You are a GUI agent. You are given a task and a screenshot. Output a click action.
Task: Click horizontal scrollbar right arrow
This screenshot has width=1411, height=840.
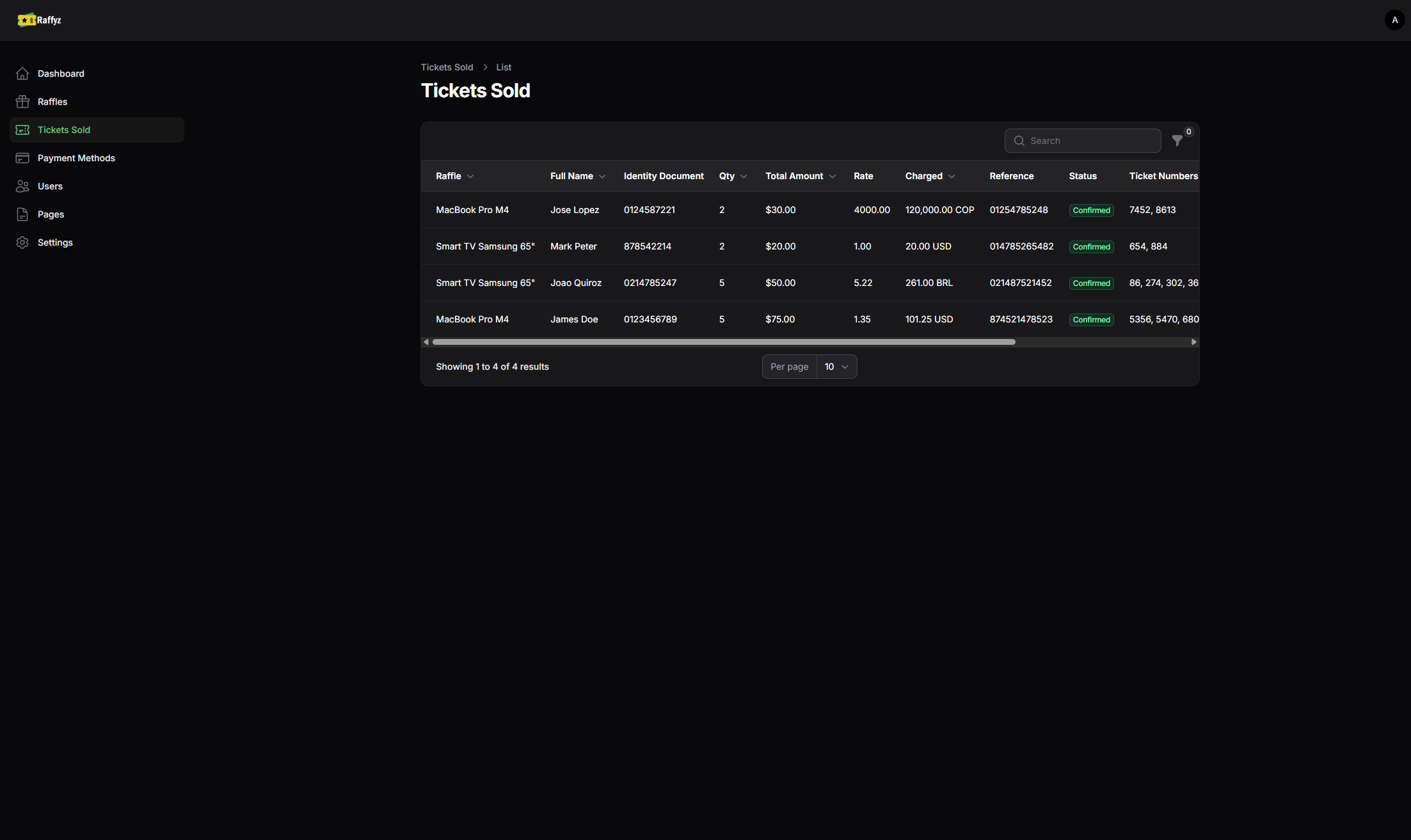(1193, 342)
